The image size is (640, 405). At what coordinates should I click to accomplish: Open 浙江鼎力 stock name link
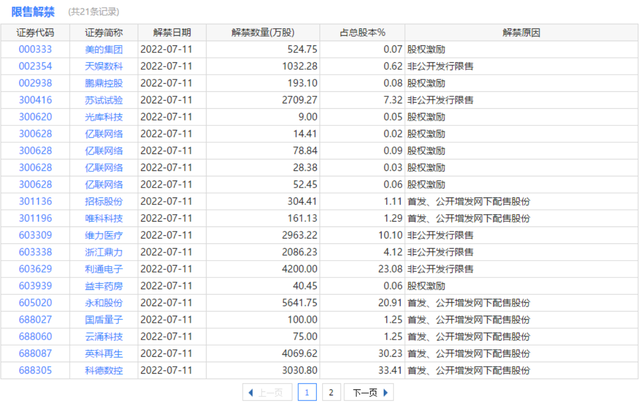104,252
